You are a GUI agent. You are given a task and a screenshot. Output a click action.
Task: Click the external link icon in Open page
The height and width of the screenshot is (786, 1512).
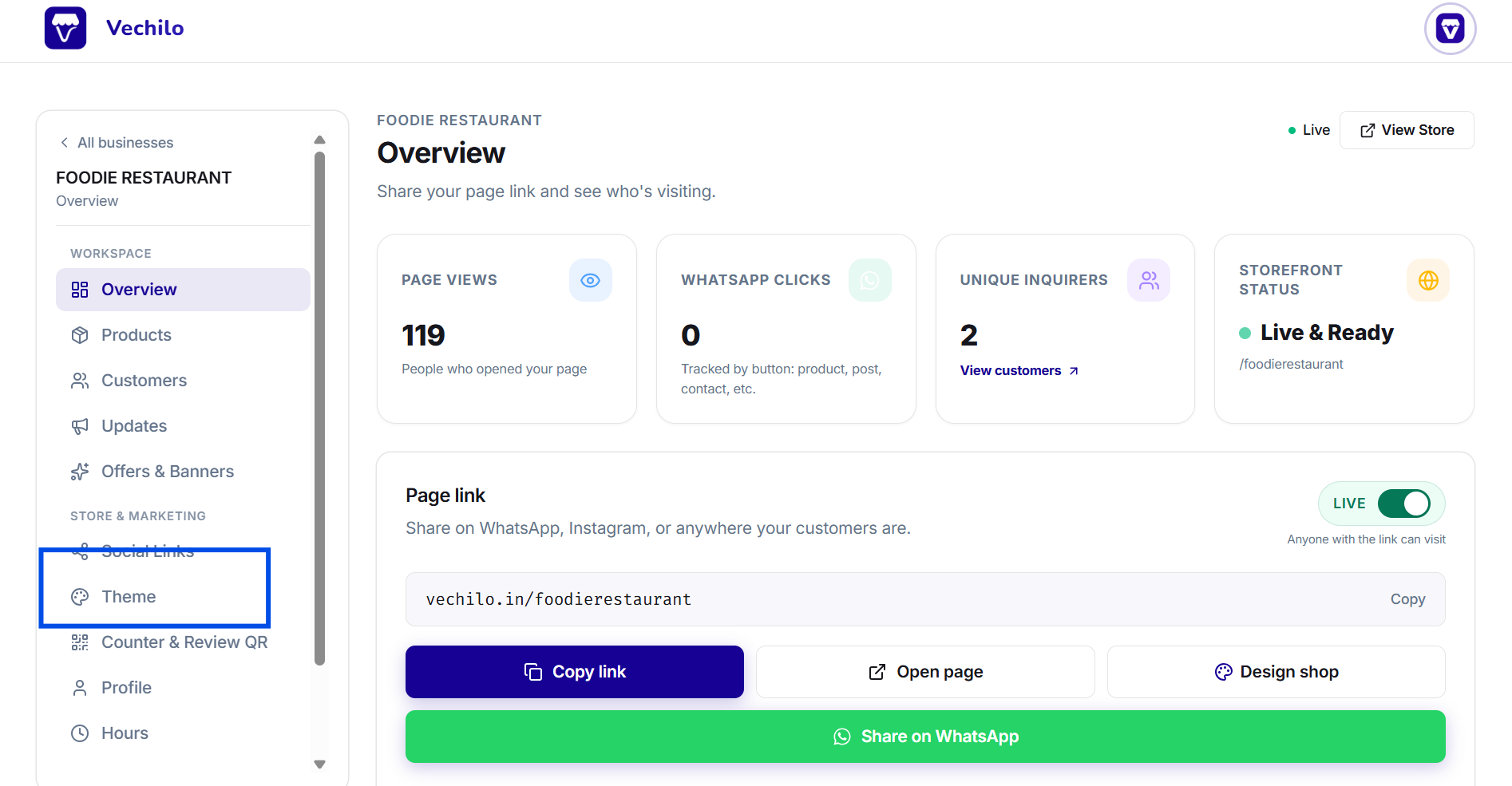pyautogui.click(x=877, y=672)
